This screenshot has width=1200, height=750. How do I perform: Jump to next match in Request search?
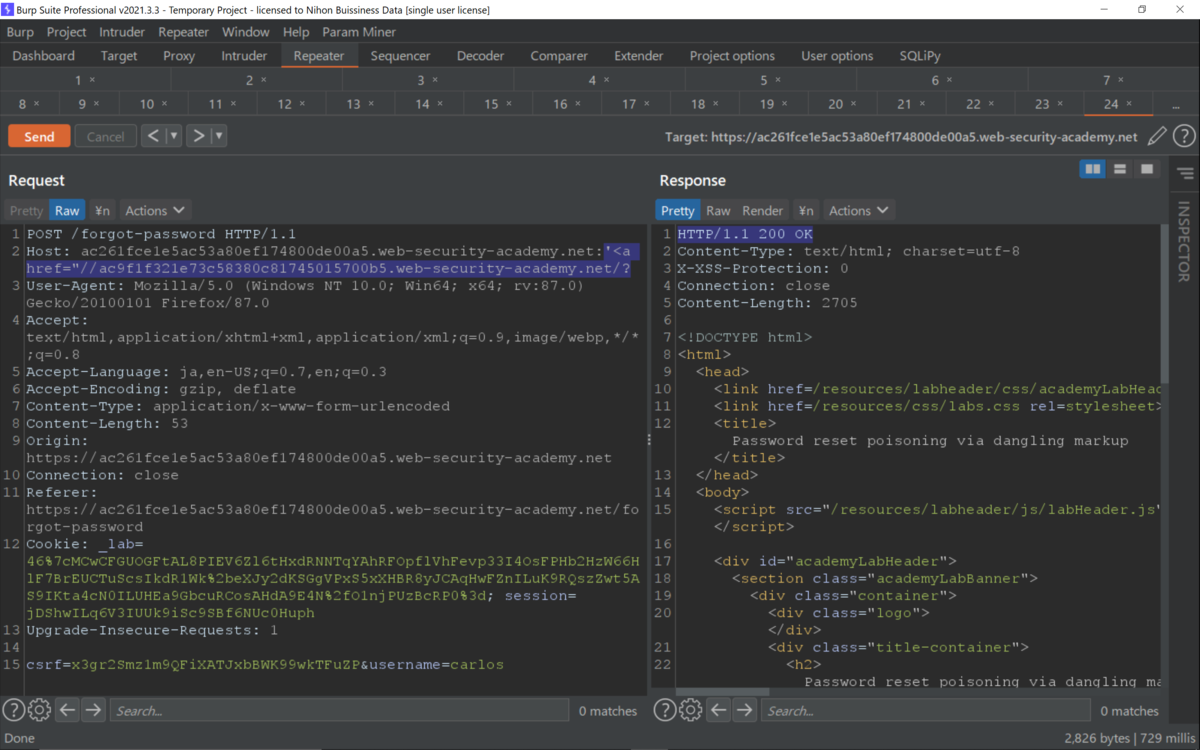[93, 711]
